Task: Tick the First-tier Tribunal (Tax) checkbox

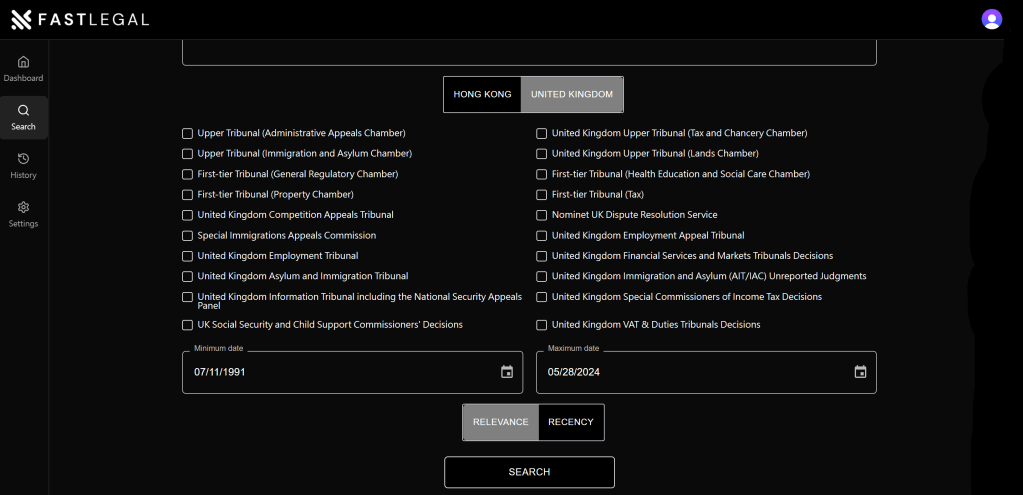Action: 542,195
